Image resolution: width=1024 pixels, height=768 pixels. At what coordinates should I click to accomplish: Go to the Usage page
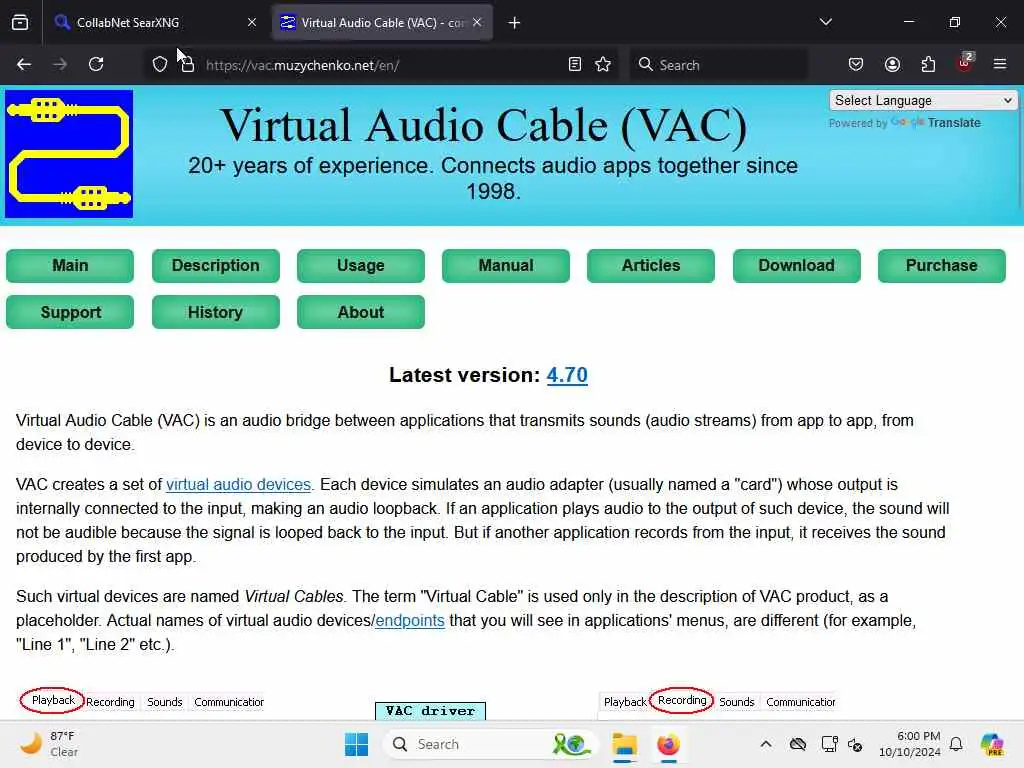360,266
